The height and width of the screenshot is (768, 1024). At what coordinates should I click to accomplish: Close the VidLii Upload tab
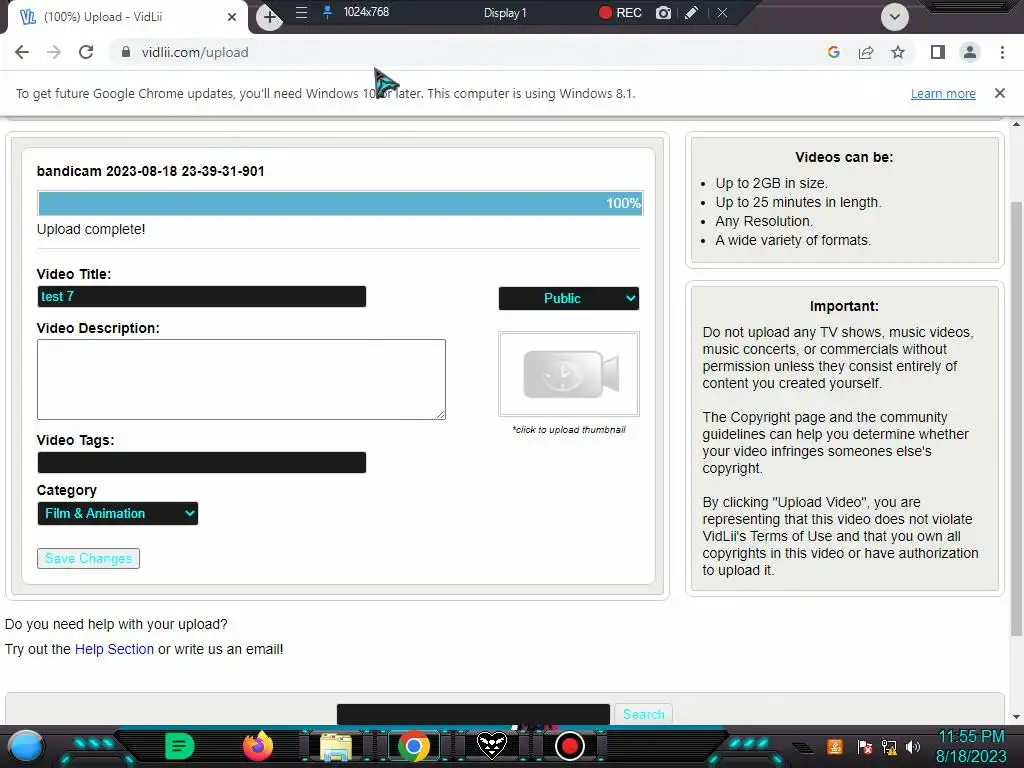click(x=232, y=17)
